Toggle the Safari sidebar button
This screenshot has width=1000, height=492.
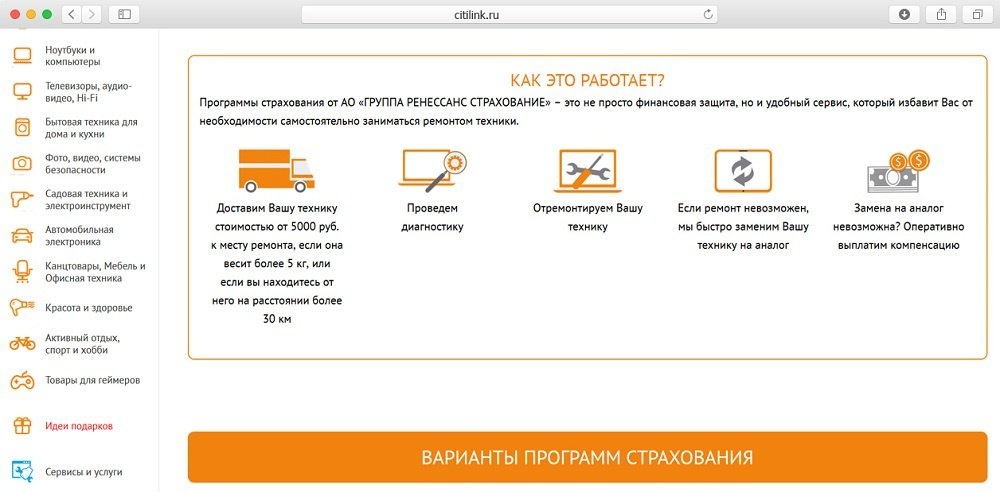[x=124, y=14]
